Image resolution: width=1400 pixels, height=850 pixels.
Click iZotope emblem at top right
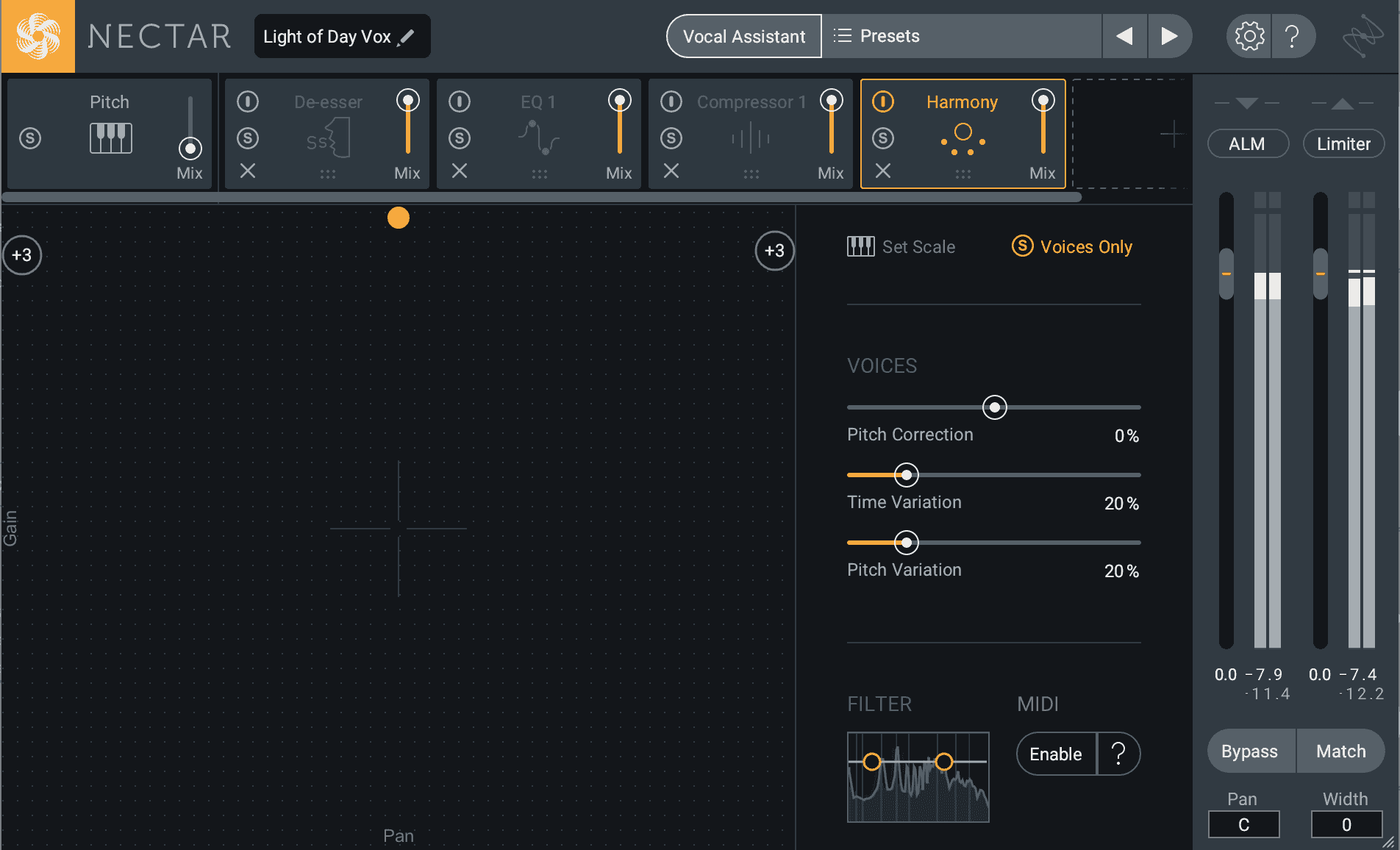(x=1362, y=36)
